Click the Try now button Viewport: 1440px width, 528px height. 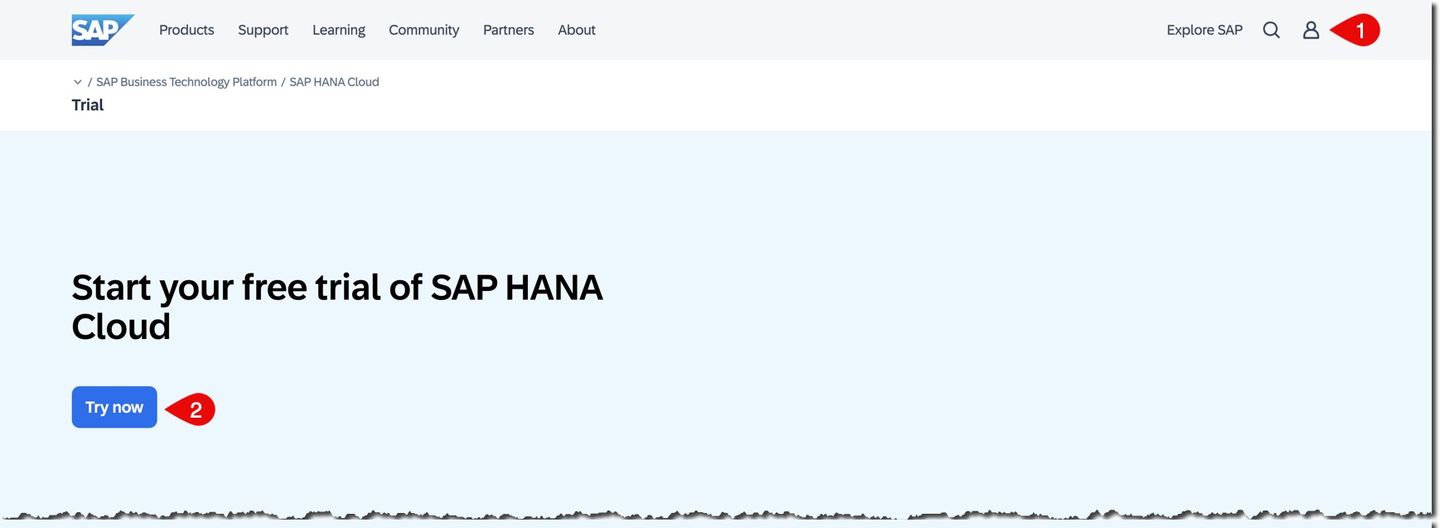pyautogui.click(x=114, y=407)
